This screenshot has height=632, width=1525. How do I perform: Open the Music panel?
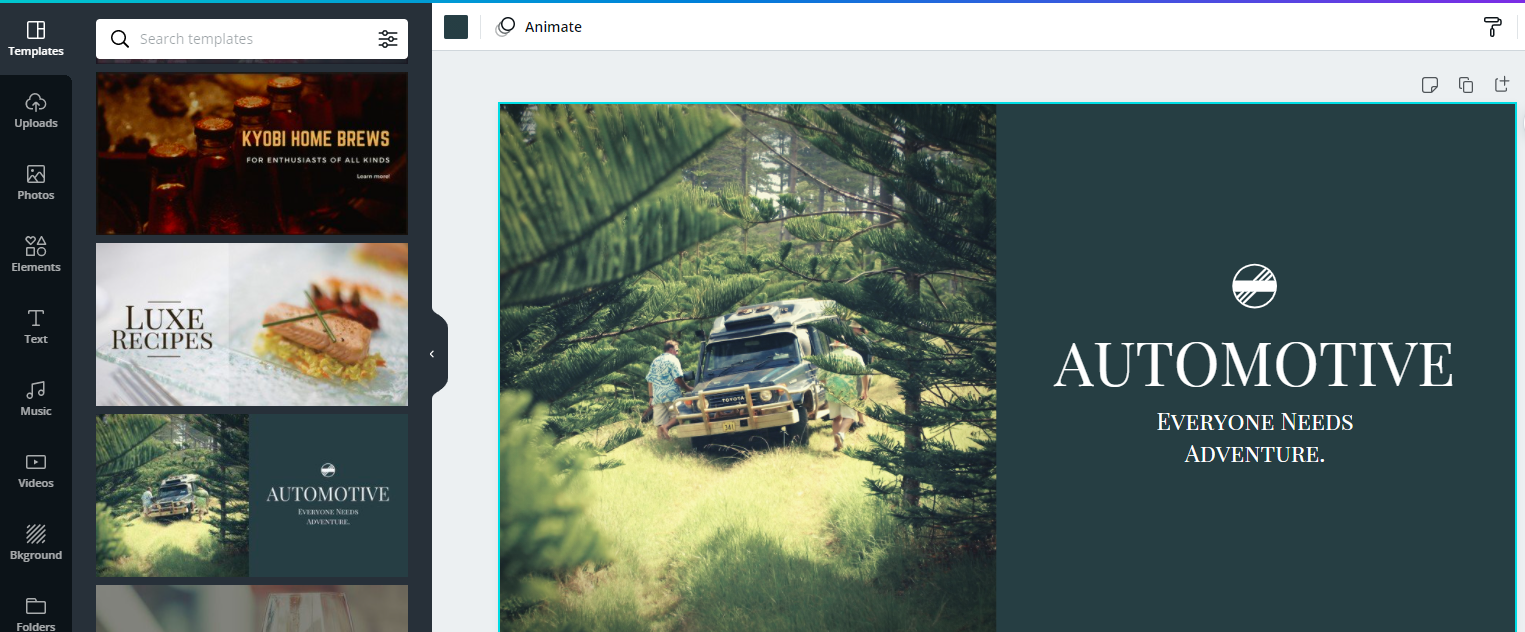[x=36, y=399]
